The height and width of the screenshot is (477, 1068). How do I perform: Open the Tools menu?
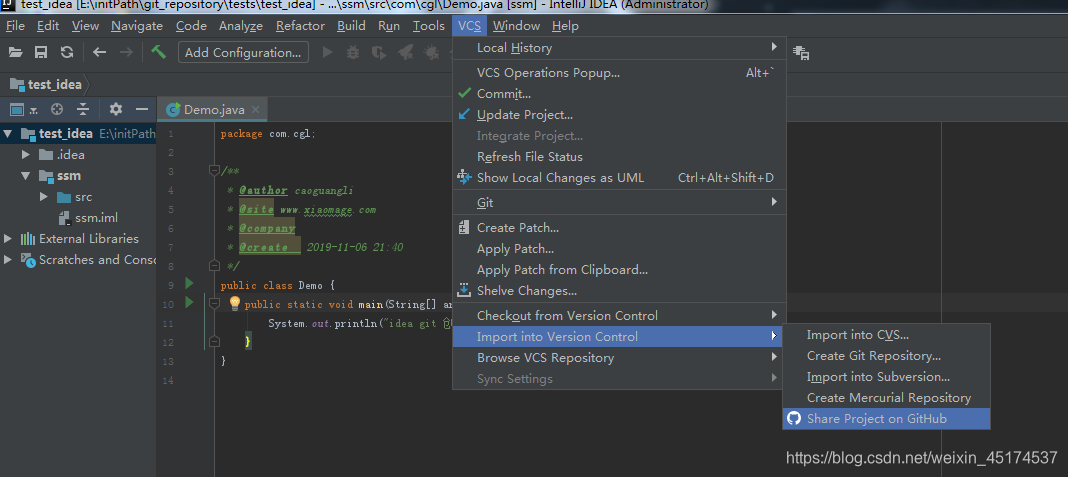pos(428,26)
